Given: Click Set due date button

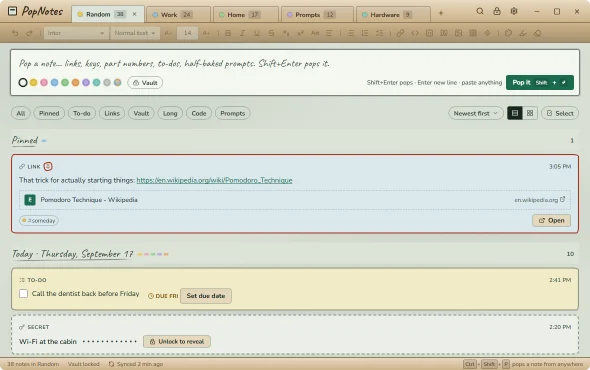Looking at the screenshot, I should tap(206, 296).
